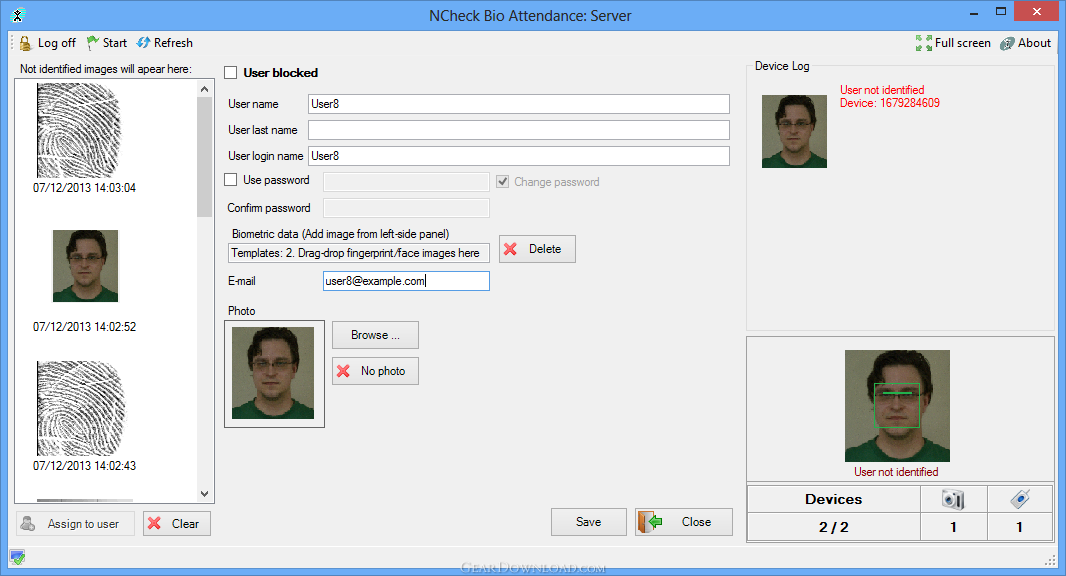Click the User last name field
The width and height of the screenshot is (1066, 576).
coord(519,130)
